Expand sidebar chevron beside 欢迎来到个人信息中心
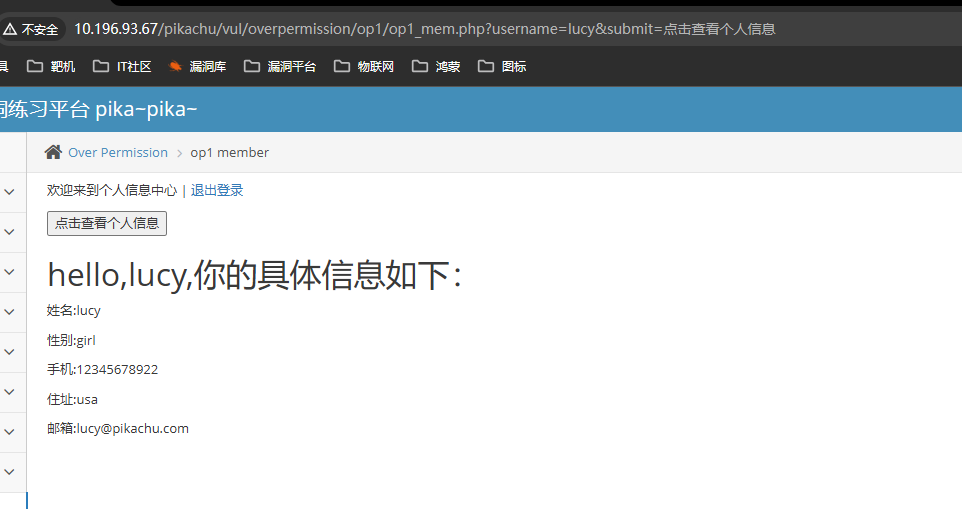This screenshot has height=509, width=962. click(9, 192)
